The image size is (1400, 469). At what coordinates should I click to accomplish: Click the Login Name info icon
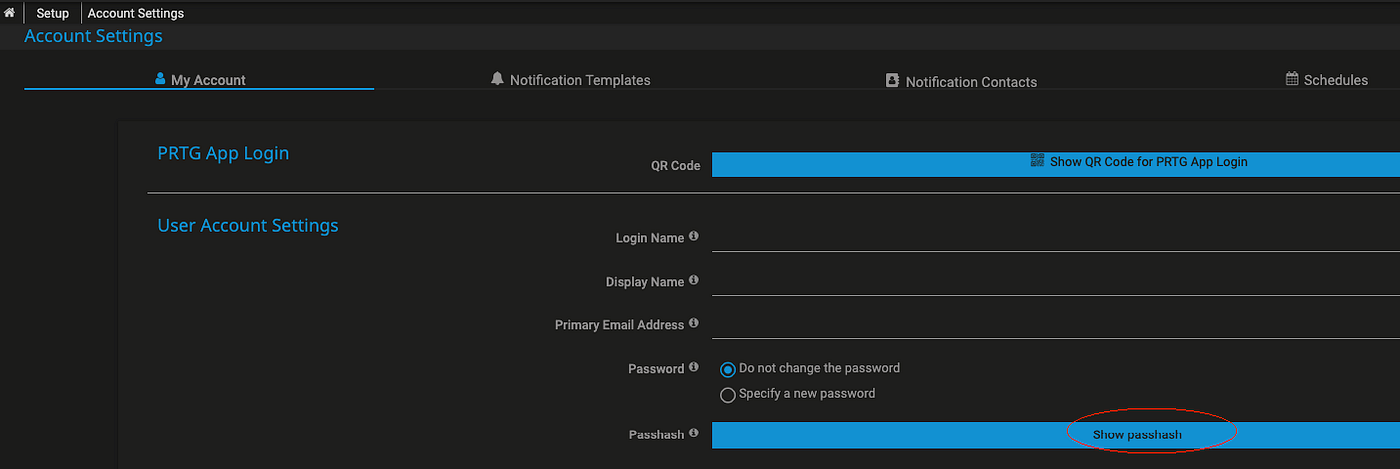694,237
